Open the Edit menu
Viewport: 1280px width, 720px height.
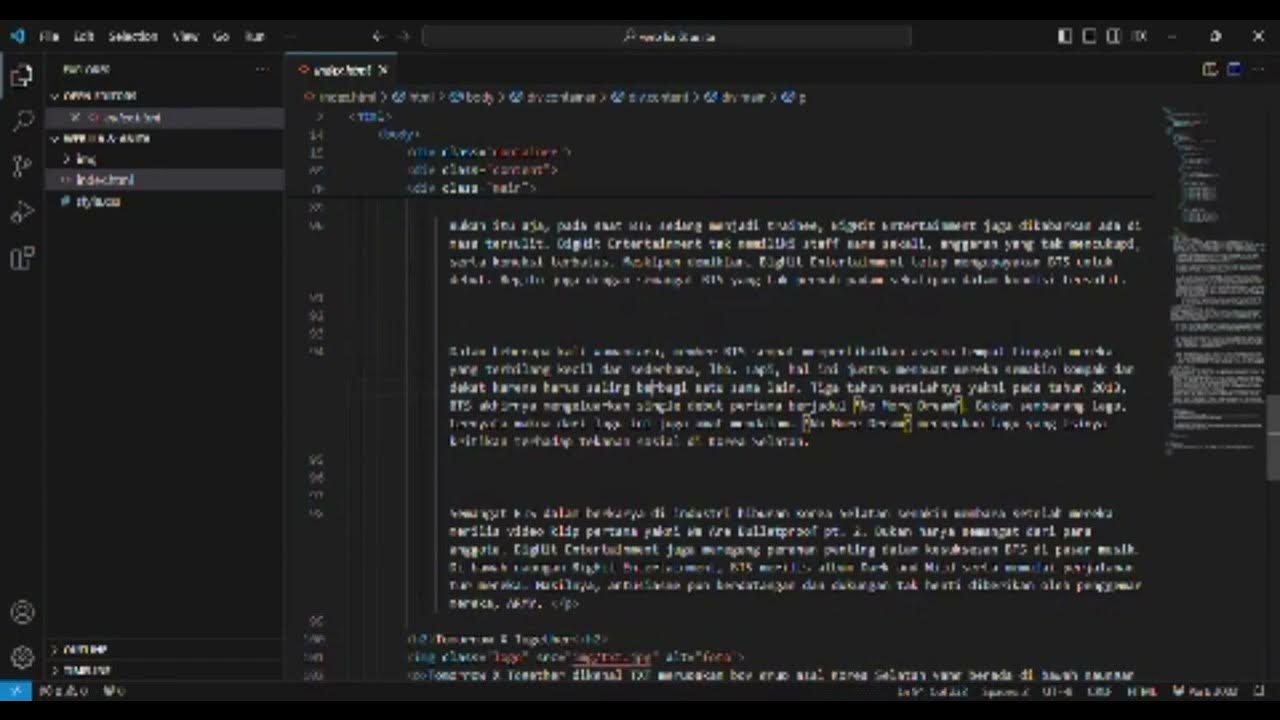(84, 36)
